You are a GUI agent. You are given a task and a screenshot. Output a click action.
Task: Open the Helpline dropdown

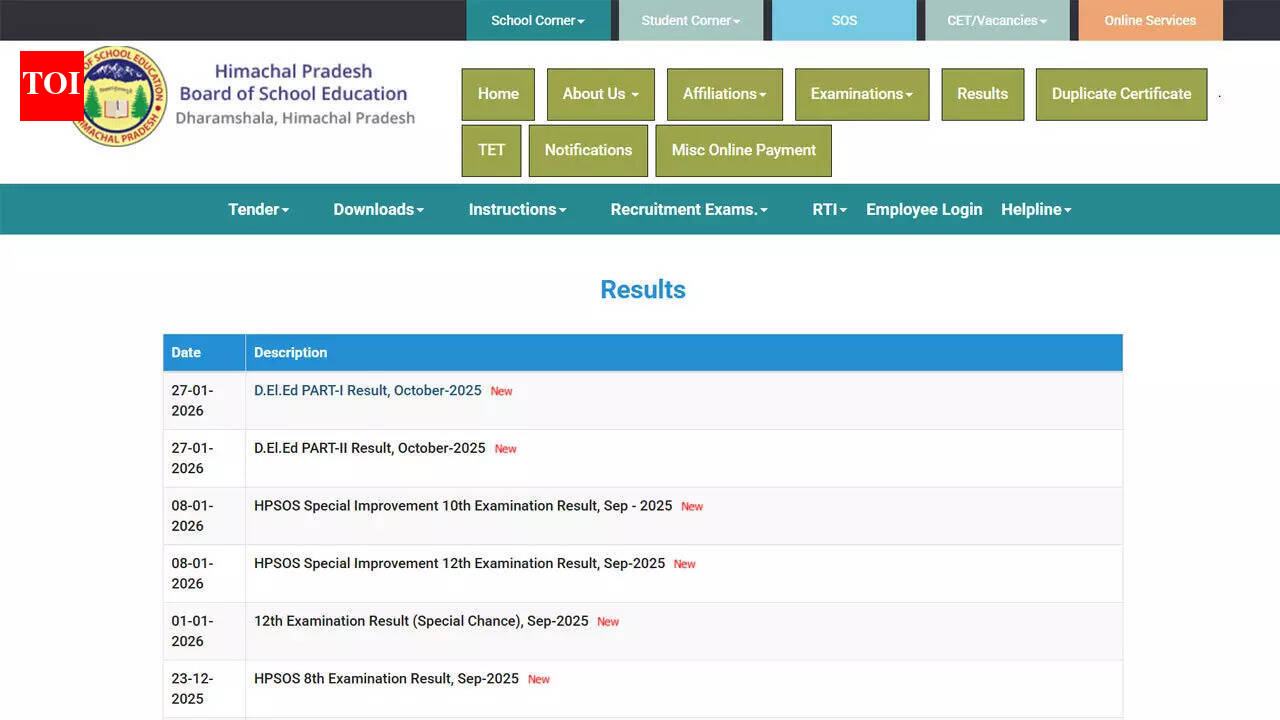coord(1036,209)
